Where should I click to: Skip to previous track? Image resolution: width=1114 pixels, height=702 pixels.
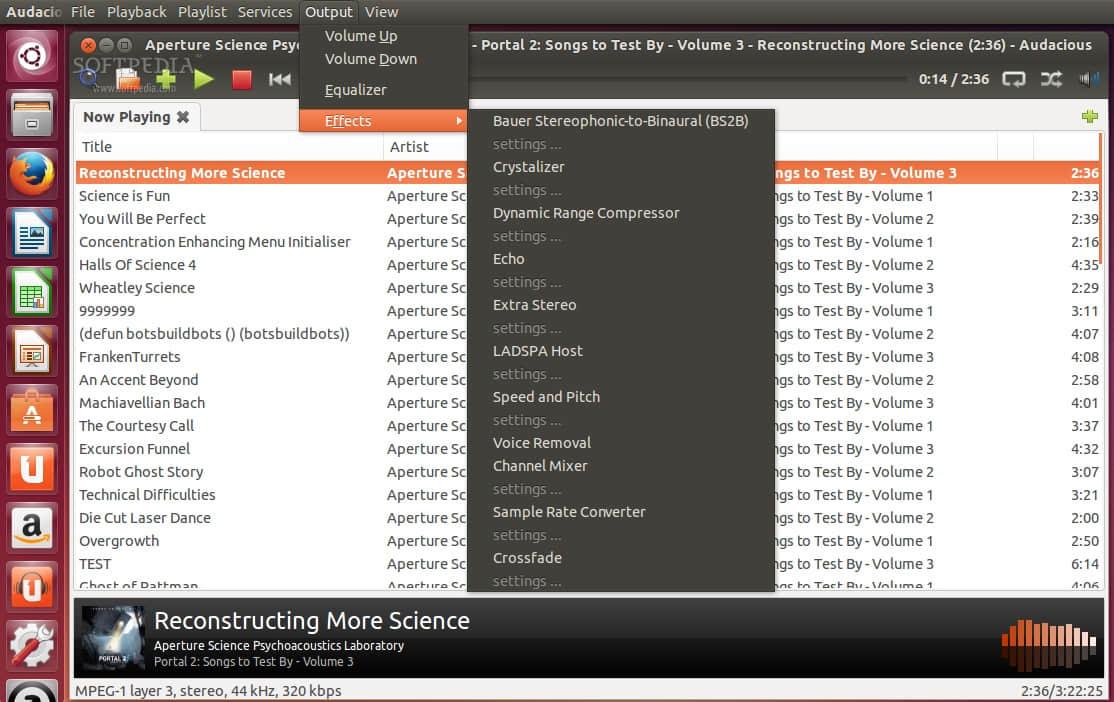(x=280, y=79)
